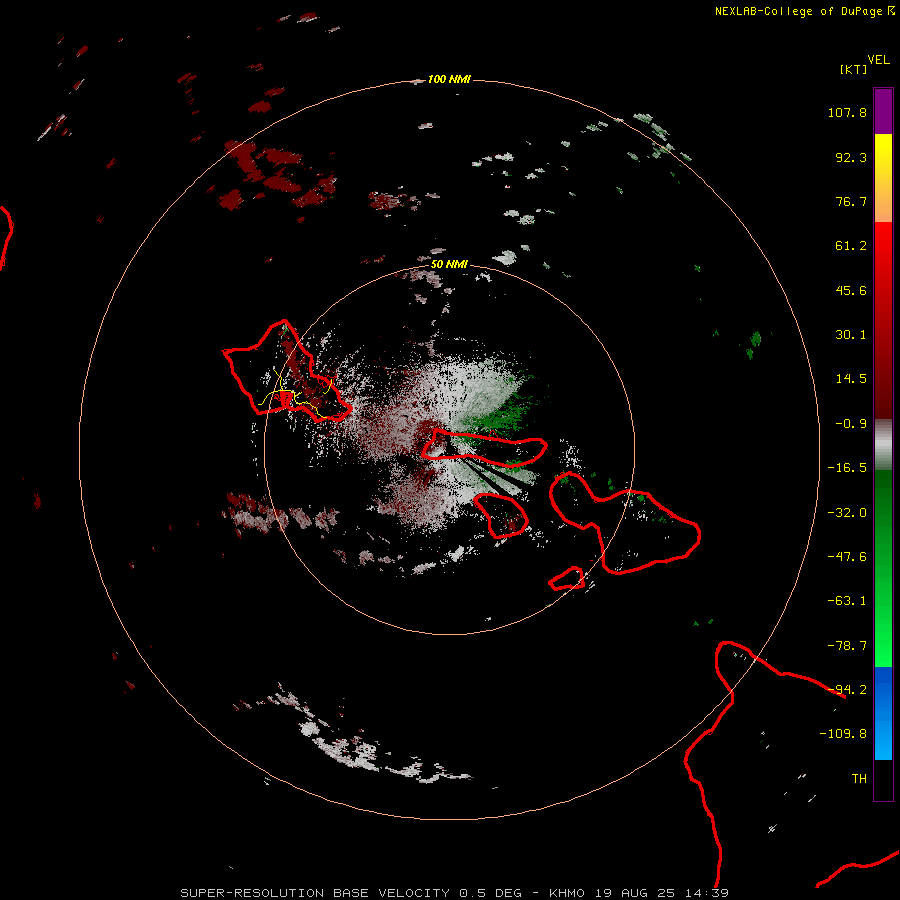
Task: Click the TH legend label
Action: pos(859,779)
